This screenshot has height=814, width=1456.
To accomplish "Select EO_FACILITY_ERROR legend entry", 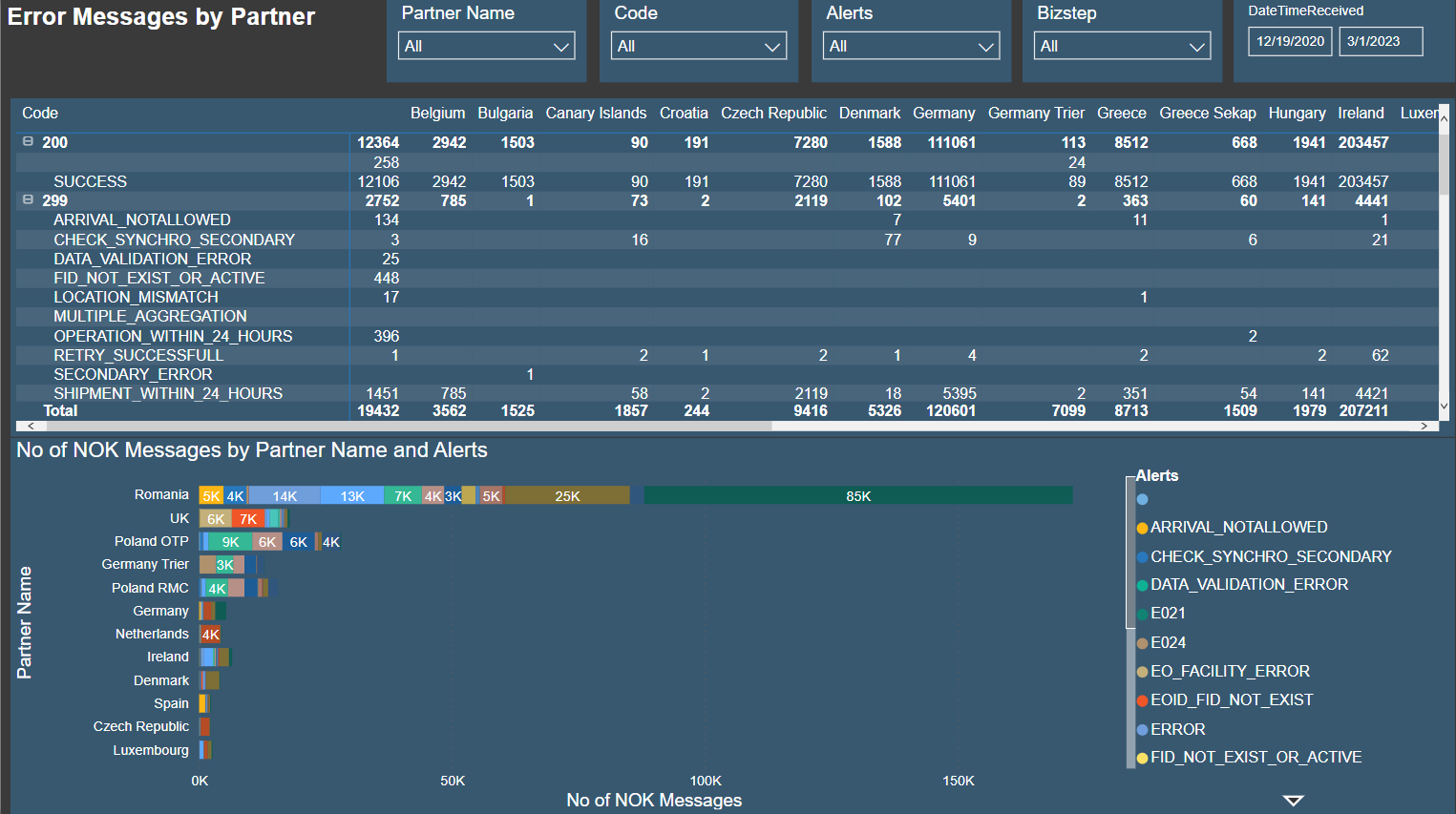I will click(1224, 671).
